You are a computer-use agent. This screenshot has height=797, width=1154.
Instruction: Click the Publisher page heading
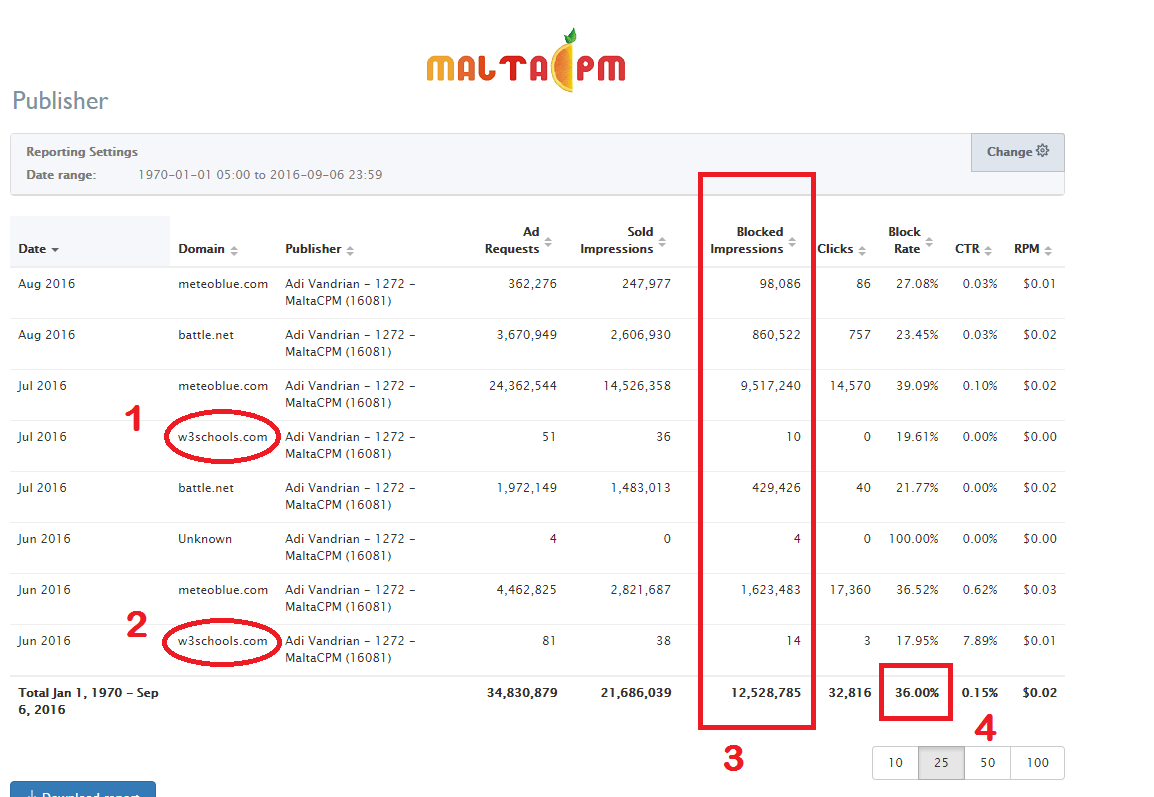click(60, 101)
